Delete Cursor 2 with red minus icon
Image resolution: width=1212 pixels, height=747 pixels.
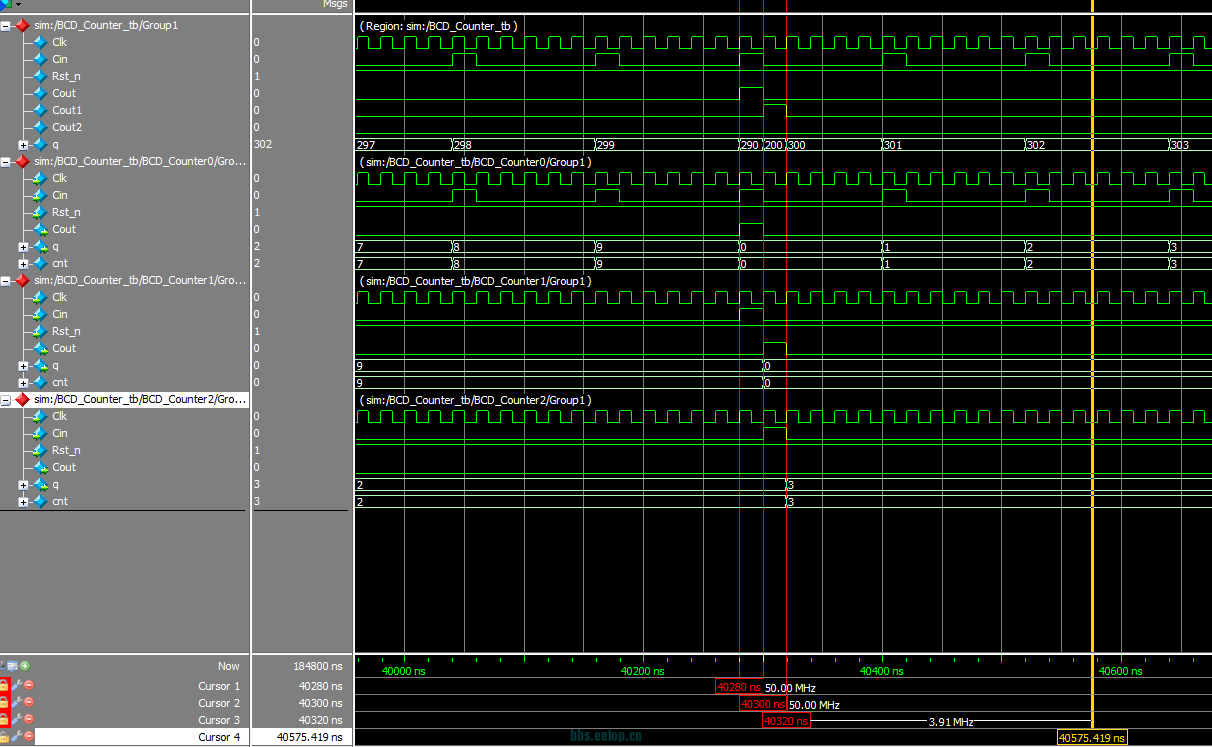click(29, 702)
